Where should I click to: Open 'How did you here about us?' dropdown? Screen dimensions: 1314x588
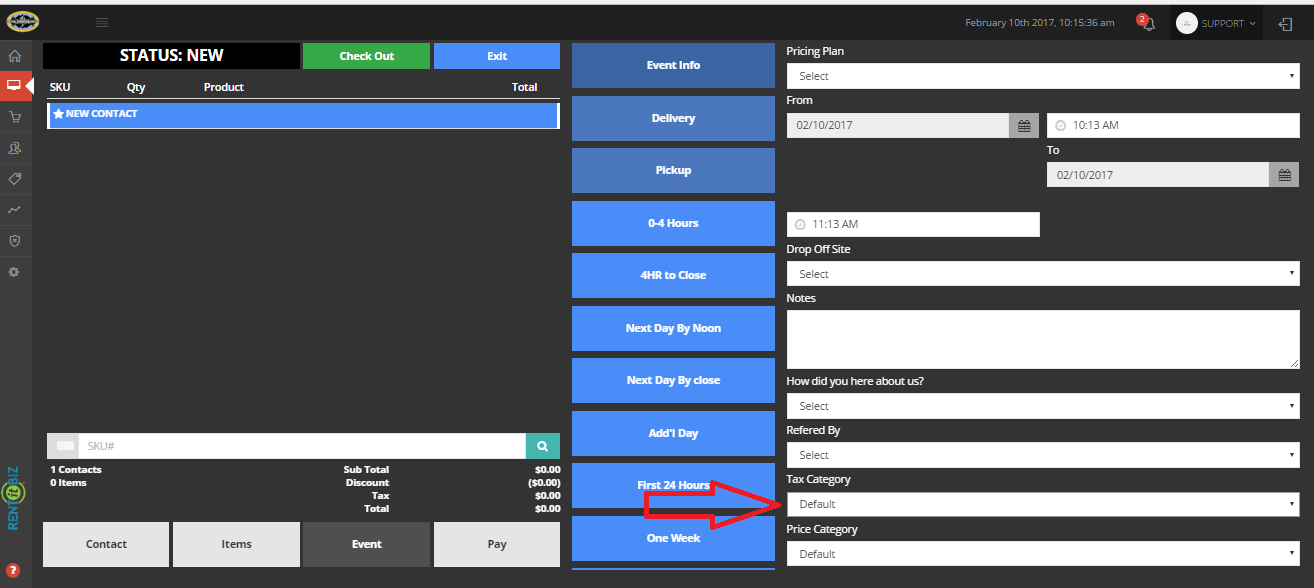[x=1043, y=406]
